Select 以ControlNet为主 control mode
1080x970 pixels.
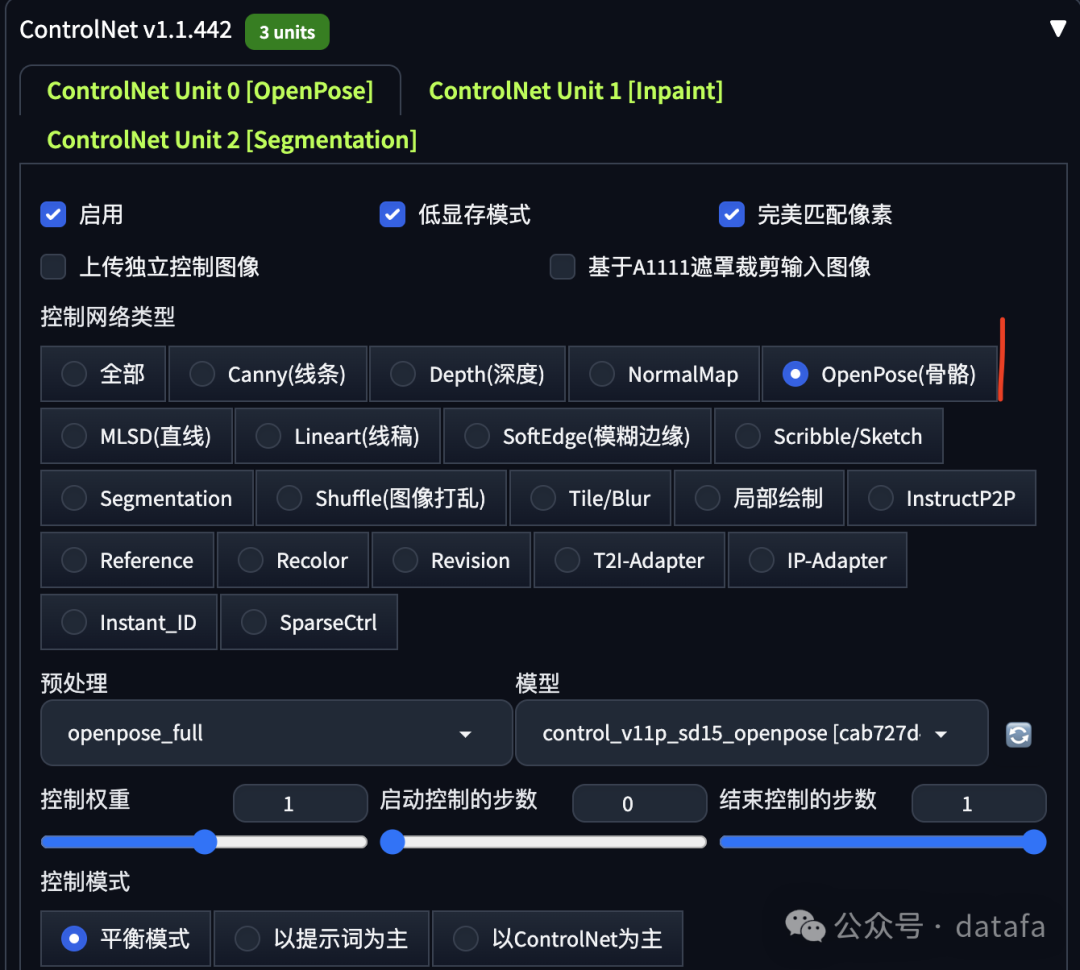(557, 938)
